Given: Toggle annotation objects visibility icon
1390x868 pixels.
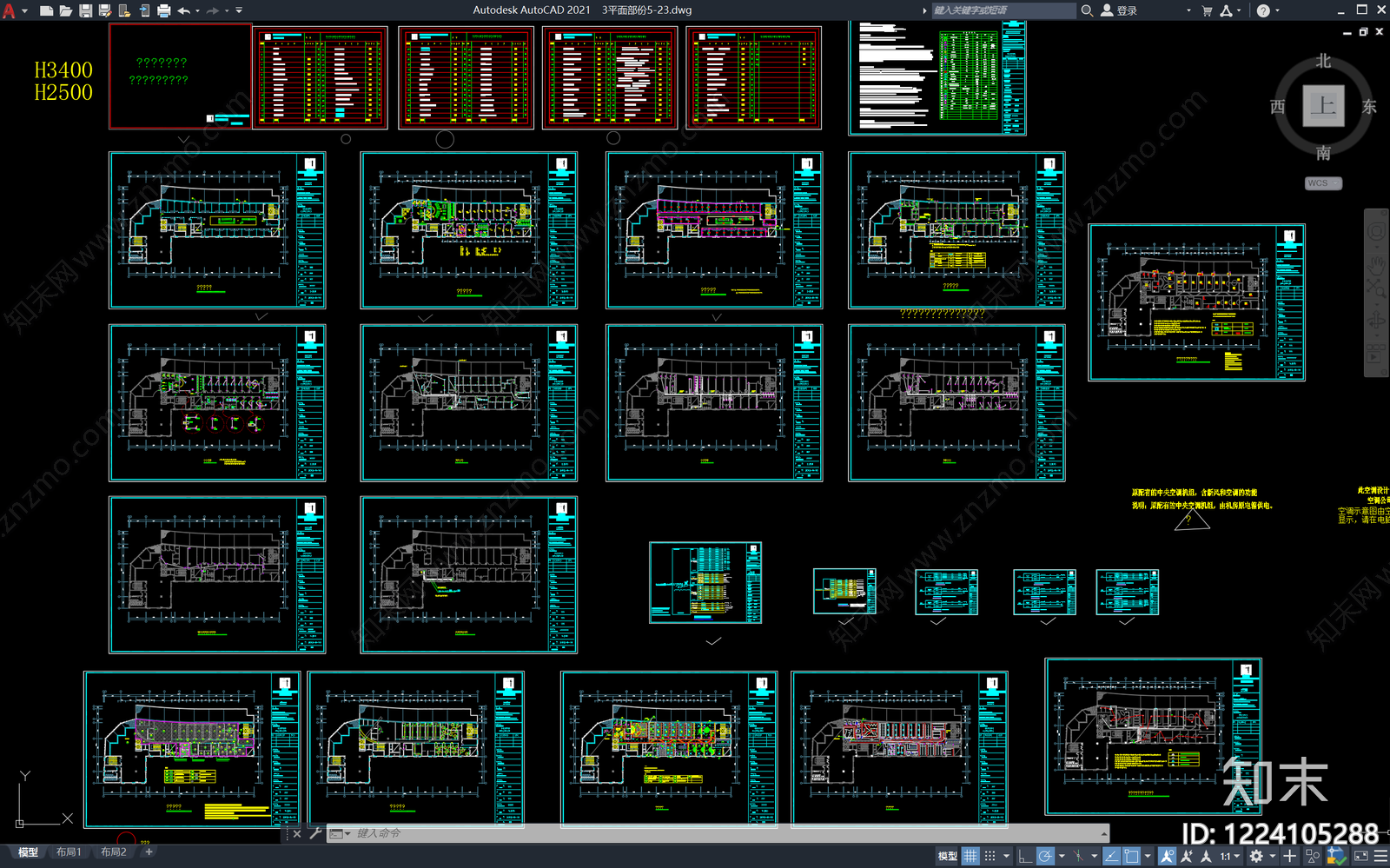Looking at the screenshot, I should tap(1167, 856).
